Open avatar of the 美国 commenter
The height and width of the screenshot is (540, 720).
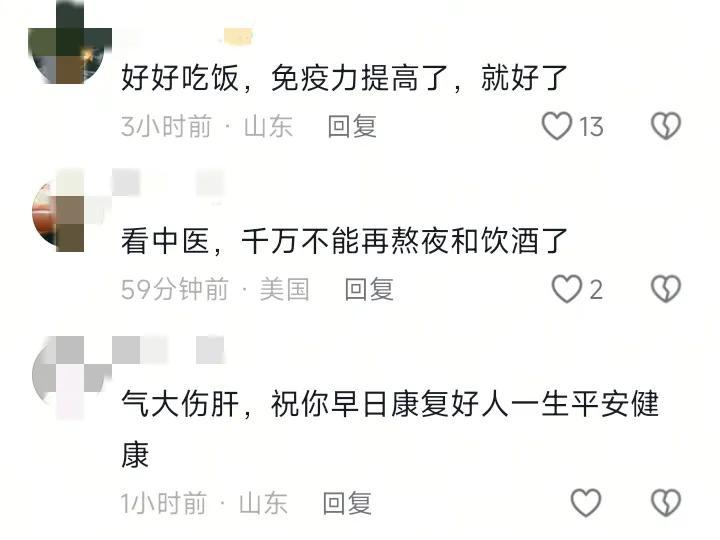pyautogui.click(x=70, y=211)
